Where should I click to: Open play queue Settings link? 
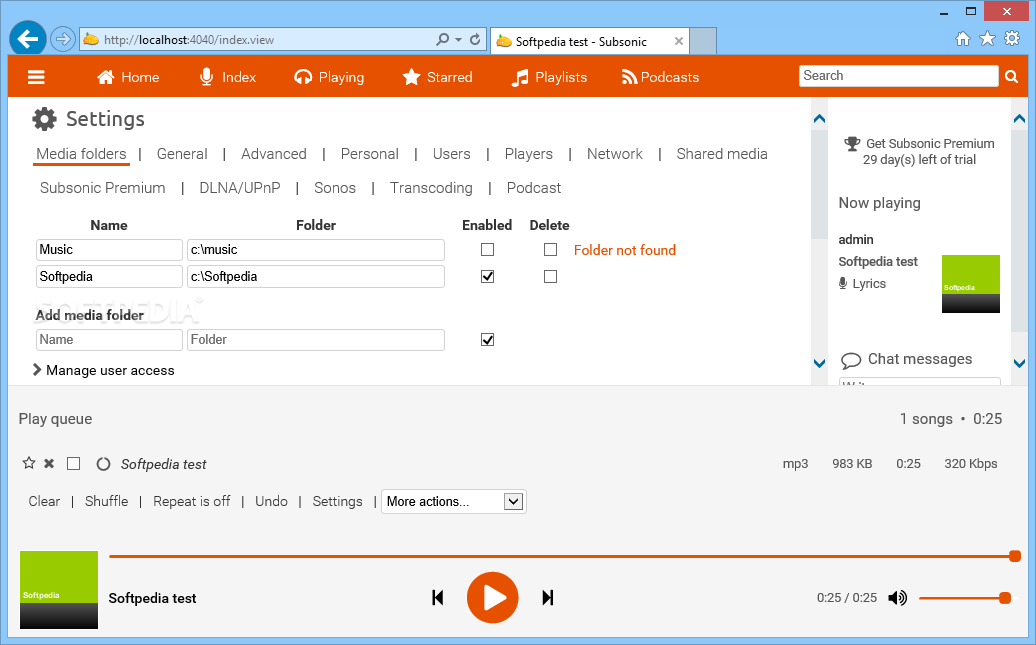tap(338, 502)
